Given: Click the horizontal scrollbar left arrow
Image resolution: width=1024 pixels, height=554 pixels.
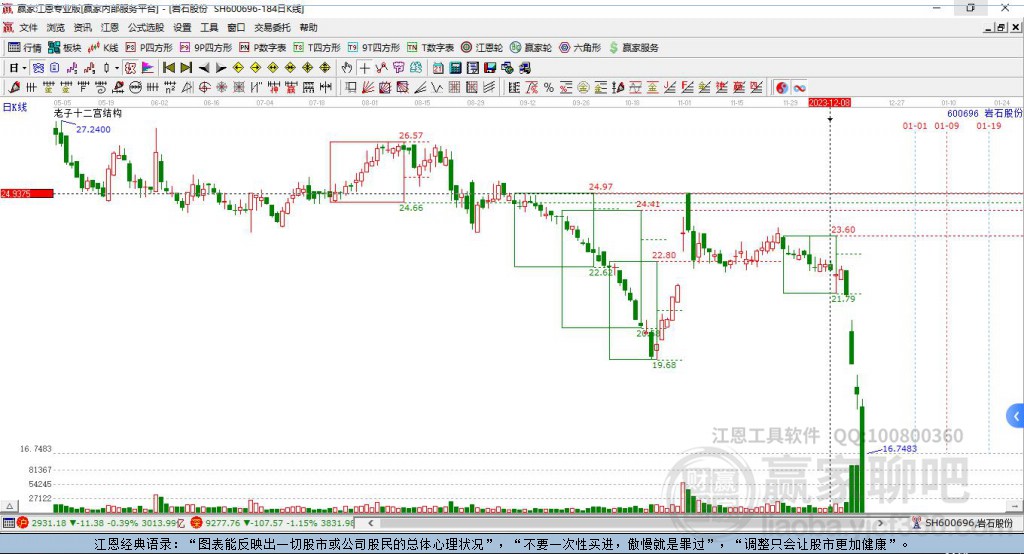Looking at the screenshot, I should pos(371,523).
